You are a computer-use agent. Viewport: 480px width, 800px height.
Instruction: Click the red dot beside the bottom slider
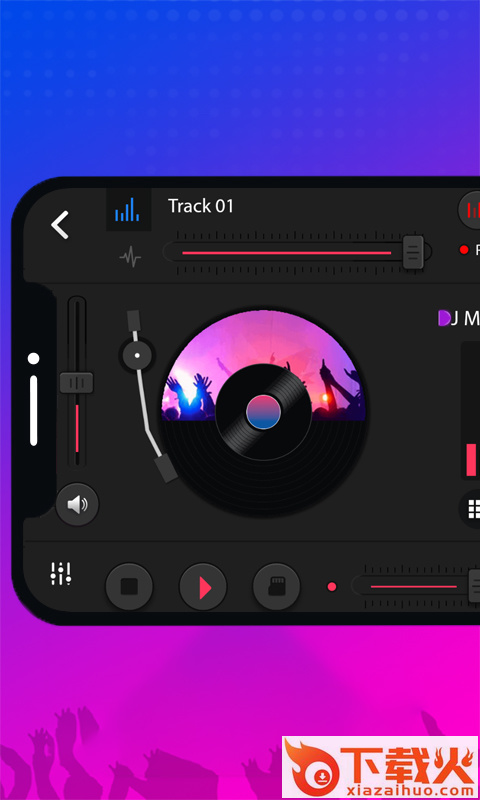point(332,587)
